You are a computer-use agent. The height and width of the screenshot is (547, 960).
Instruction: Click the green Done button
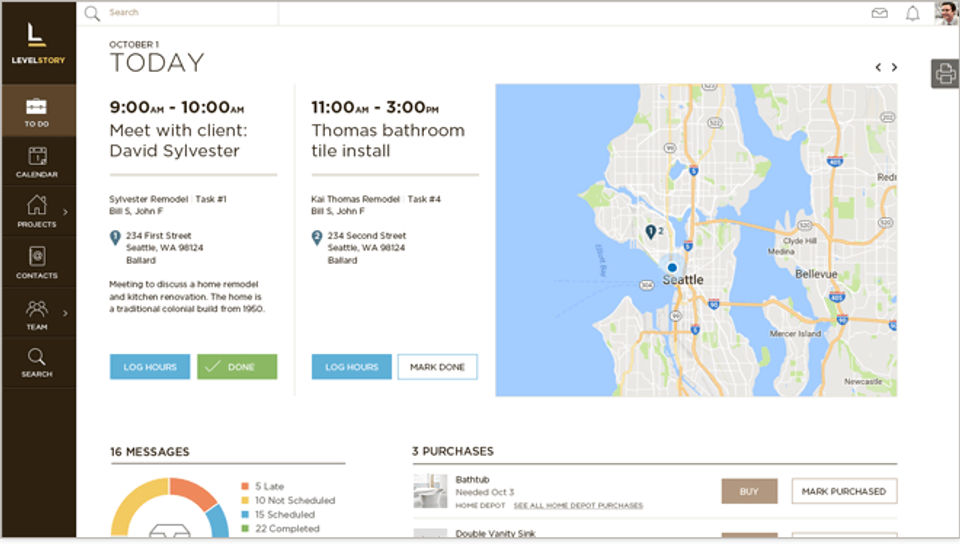tap(237, 367)
